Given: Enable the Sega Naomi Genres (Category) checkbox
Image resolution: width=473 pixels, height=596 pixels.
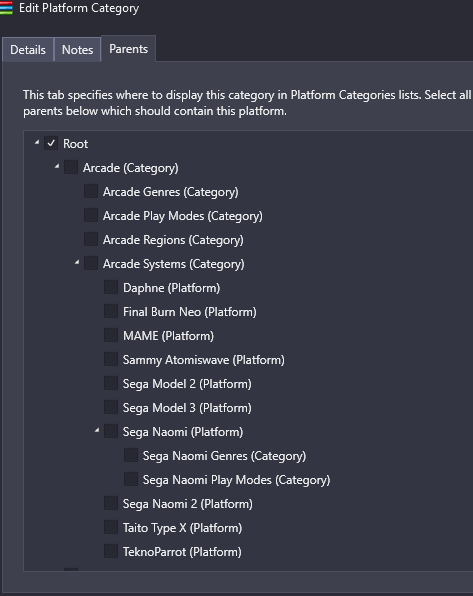Looking at the screenshot, I should (x=131, y=455).
